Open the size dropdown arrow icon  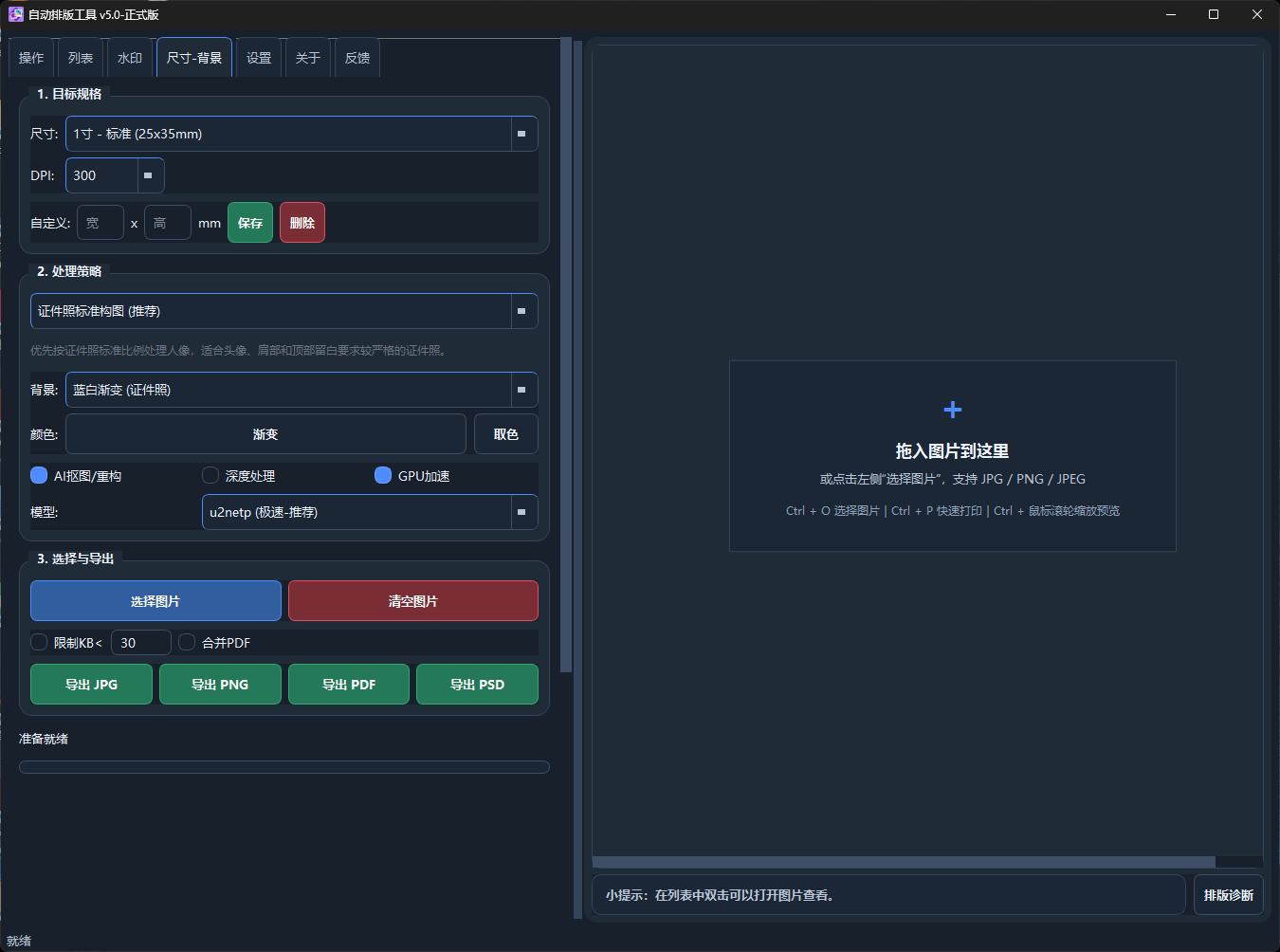pos(521,134)
